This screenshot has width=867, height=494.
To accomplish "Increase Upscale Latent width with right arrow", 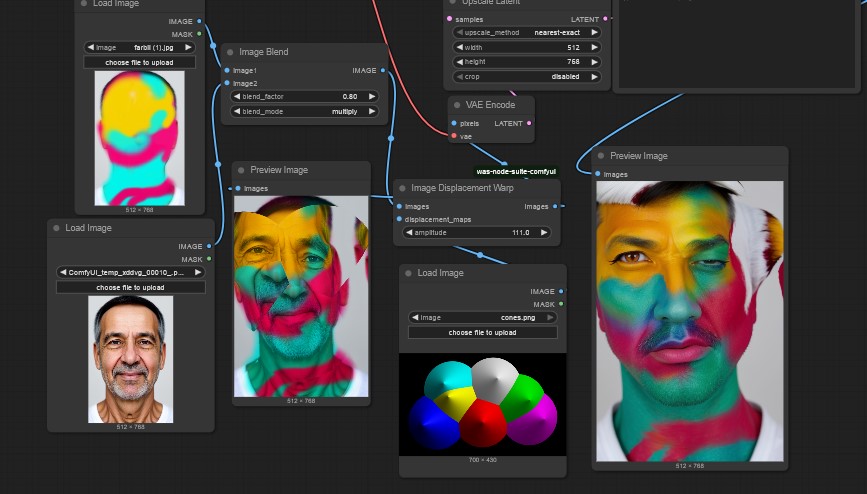I will click(594, 48).
